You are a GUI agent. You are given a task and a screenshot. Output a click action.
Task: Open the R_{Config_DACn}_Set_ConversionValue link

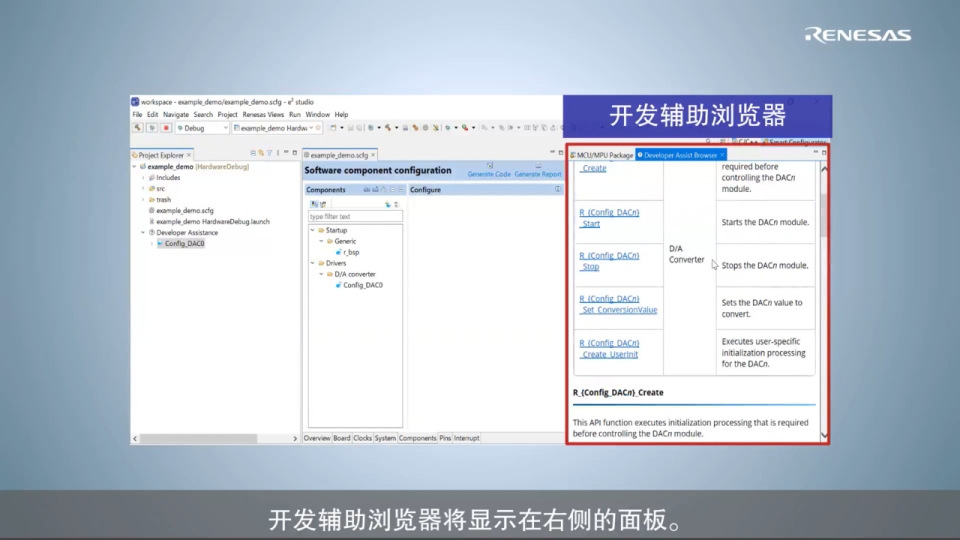pyautogui.click(x=618, y=304)
